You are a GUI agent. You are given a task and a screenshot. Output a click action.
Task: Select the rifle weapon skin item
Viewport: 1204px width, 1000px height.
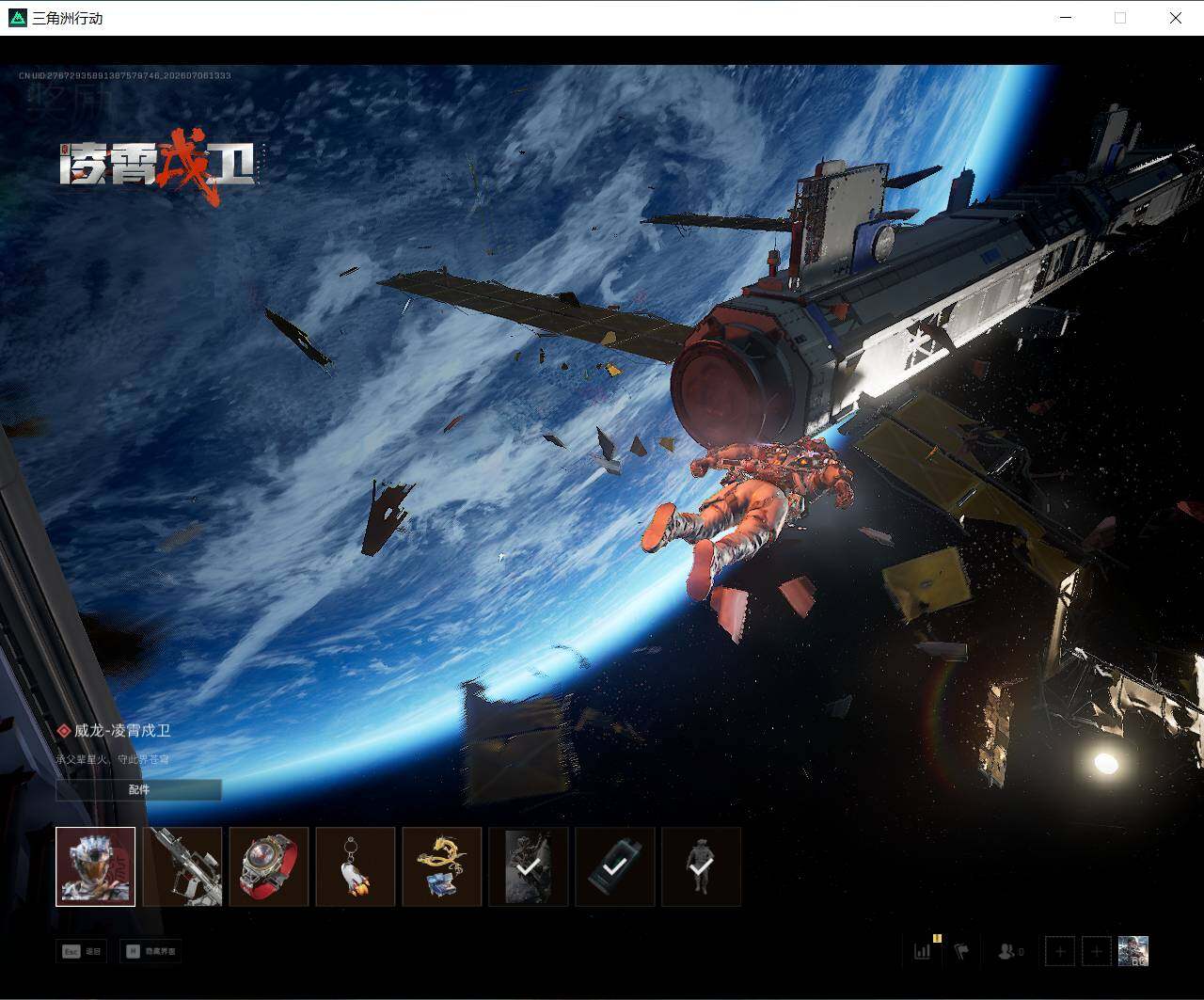(182, 866)
